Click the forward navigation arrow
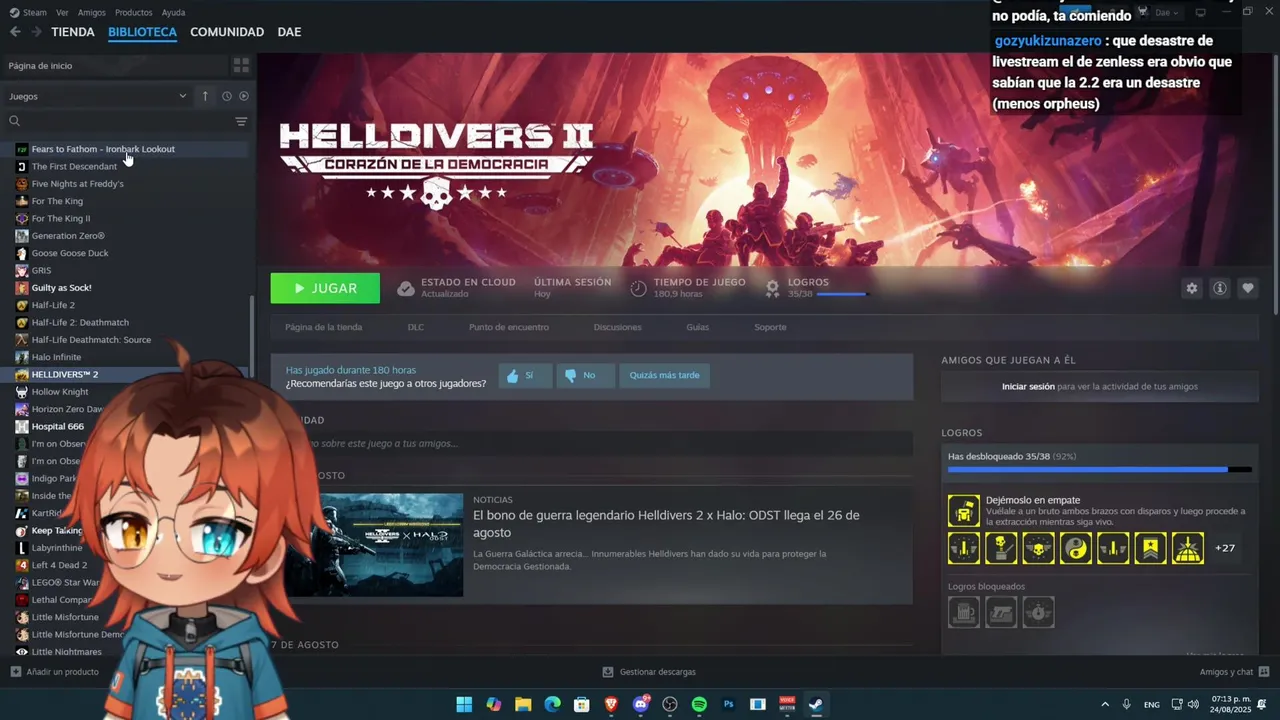 [36, 32]
